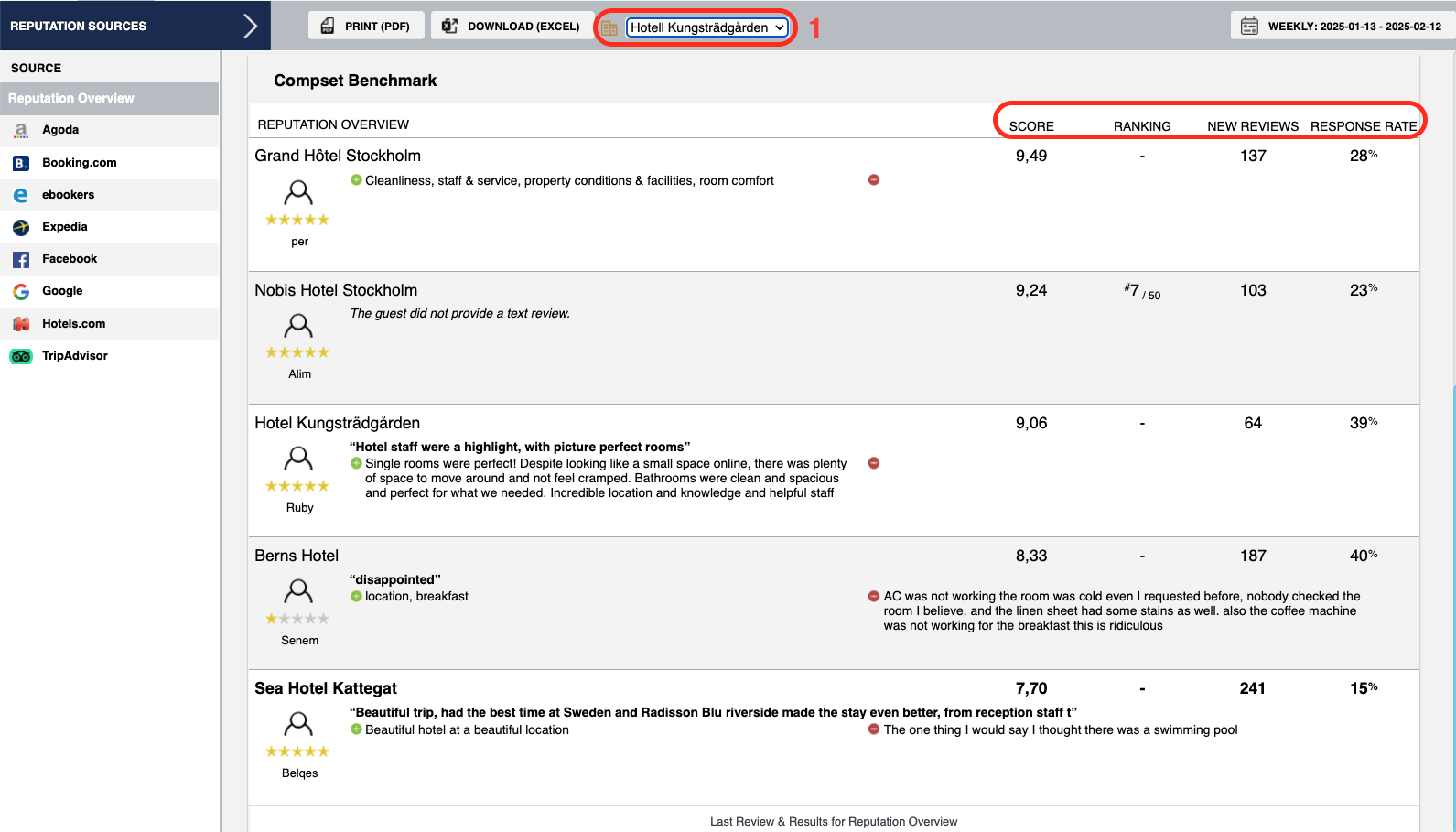Image resolution: width=1456 pixels, height=832 pixels.
Task: Select Expedia source
Action: click(x=109, y=227)
